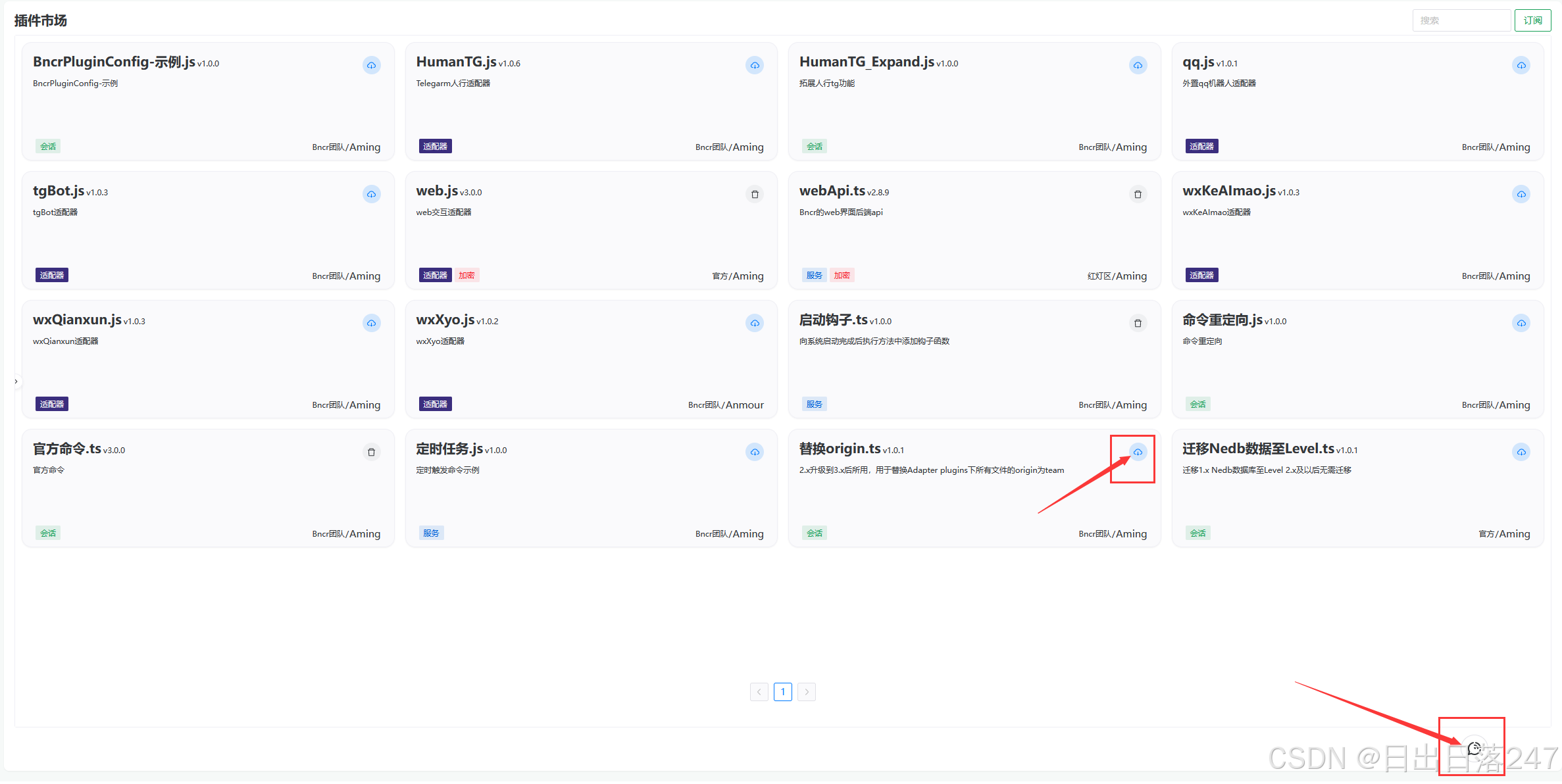The height and width of the screenshot is (784, 1562).
Task: Click the qq.js cloud download icon
Action: tap(1521, 65)
